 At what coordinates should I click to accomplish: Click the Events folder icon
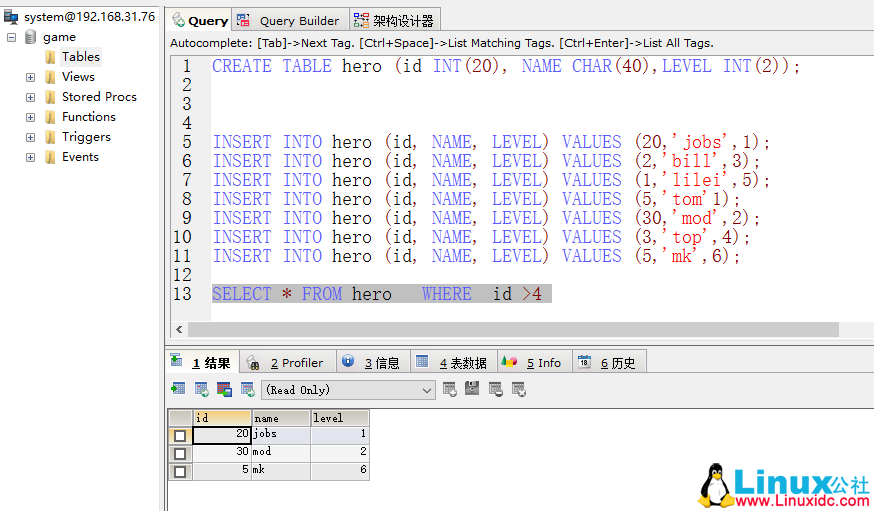(x=50, y=157)
